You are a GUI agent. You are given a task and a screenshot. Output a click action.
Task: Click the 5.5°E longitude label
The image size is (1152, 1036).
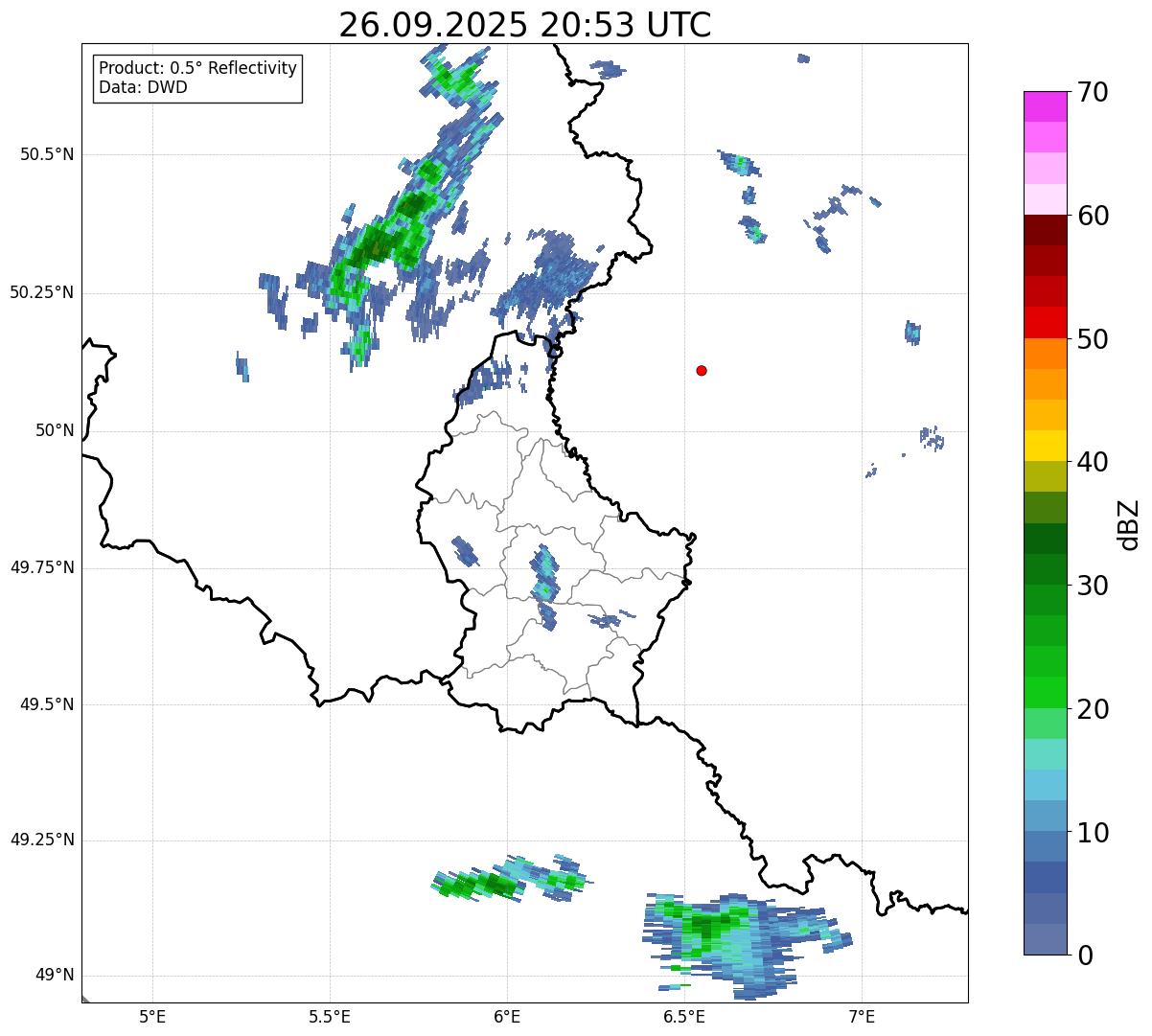point(330,1017)
